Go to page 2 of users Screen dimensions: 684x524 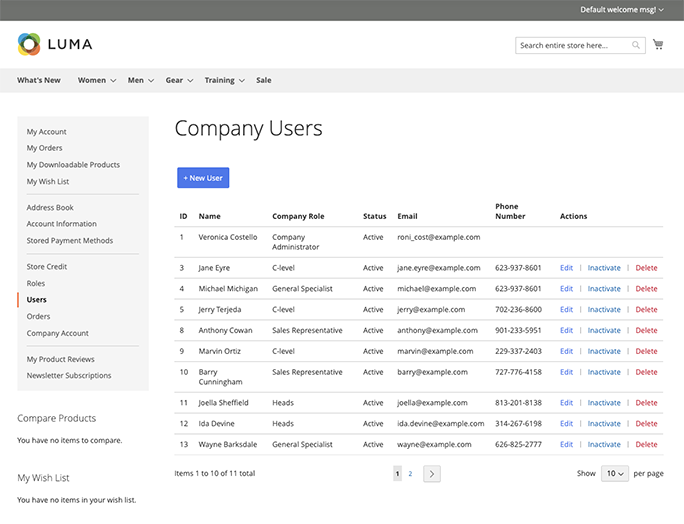[410, 474]
